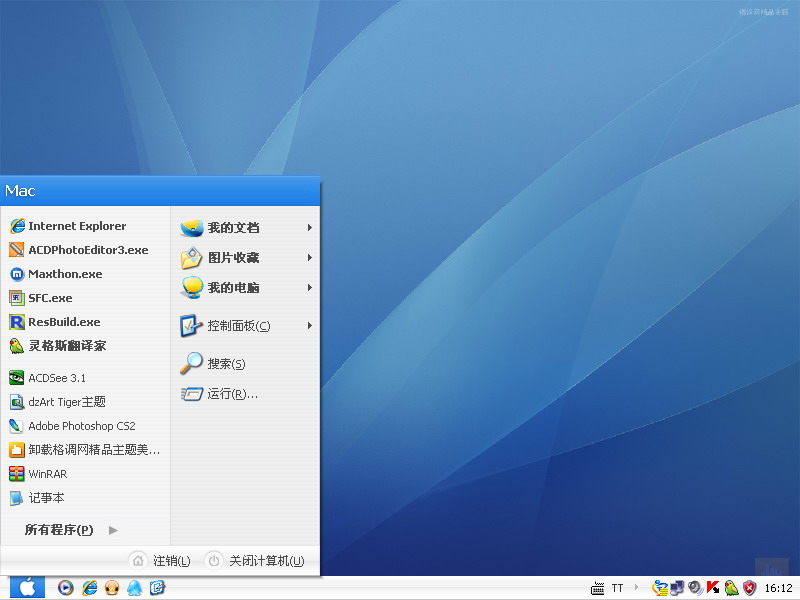Expand hidden tray icons arrow

pyautogui.click(x=636, y=587)
